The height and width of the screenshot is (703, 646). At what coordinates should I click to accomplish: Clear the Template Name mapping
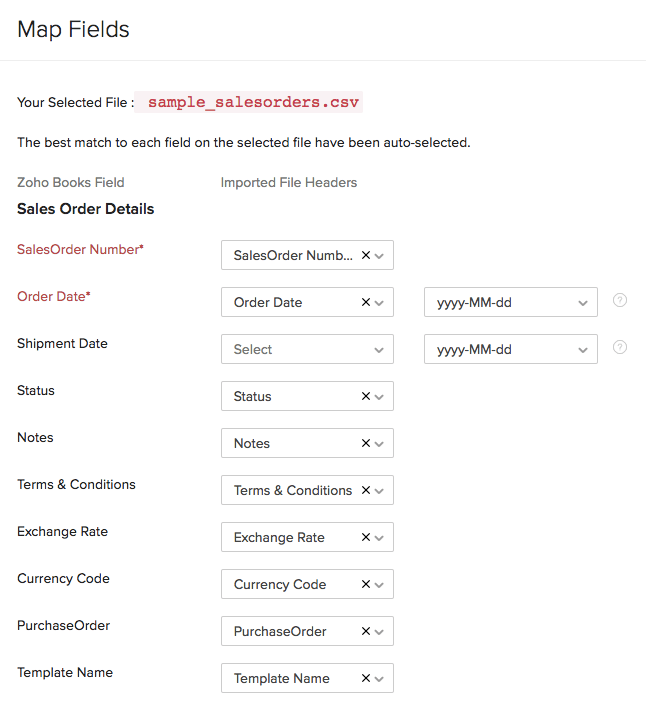click(x=366, y=678)
